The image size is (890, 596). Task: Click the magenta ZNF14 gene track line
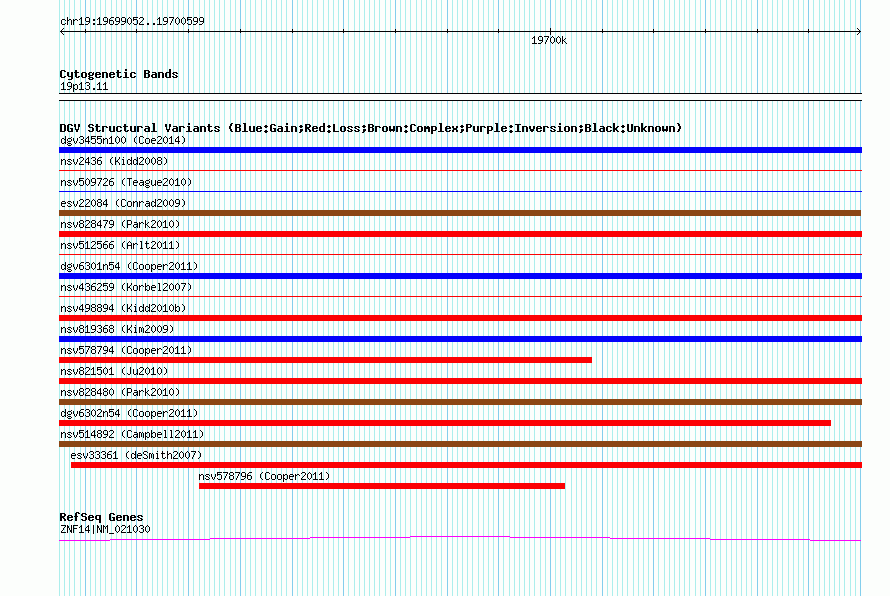[x=460, y=538]
